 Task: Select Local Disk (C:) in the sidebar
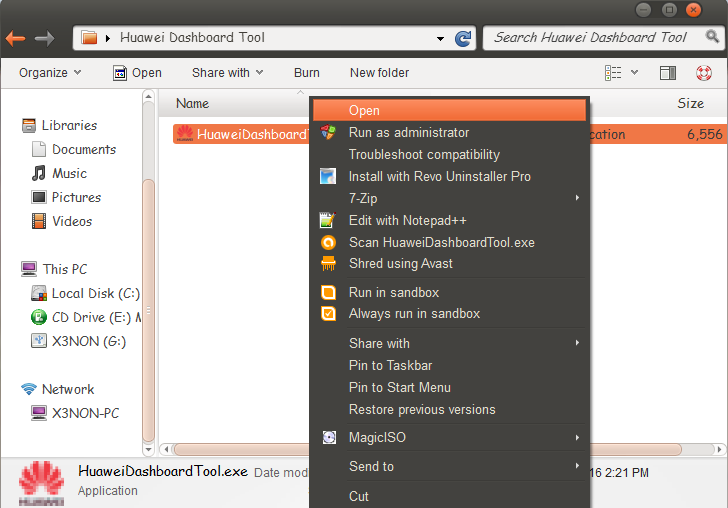click(x=95, y=293)
